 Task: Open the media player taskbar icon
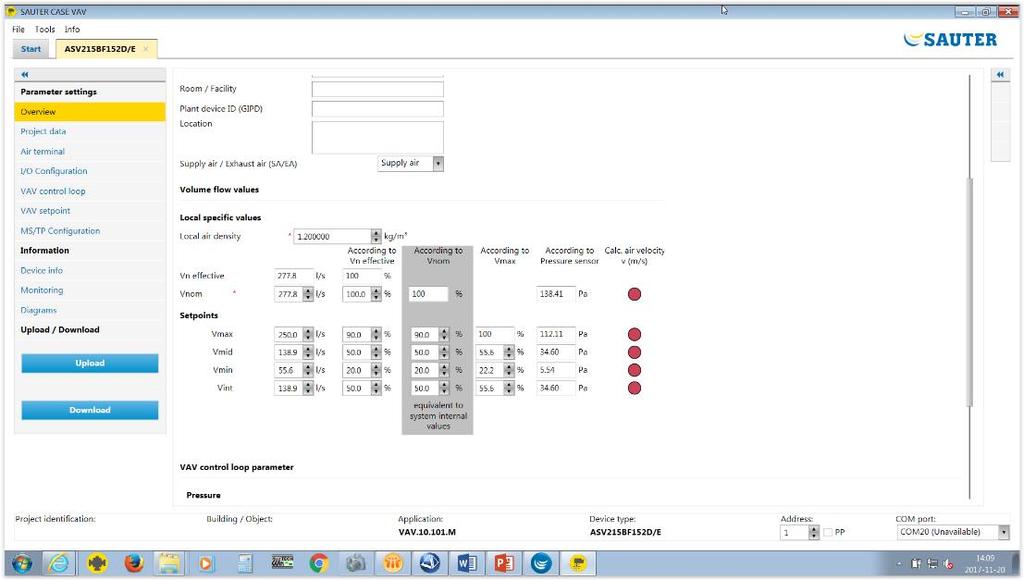pos(206,563)
